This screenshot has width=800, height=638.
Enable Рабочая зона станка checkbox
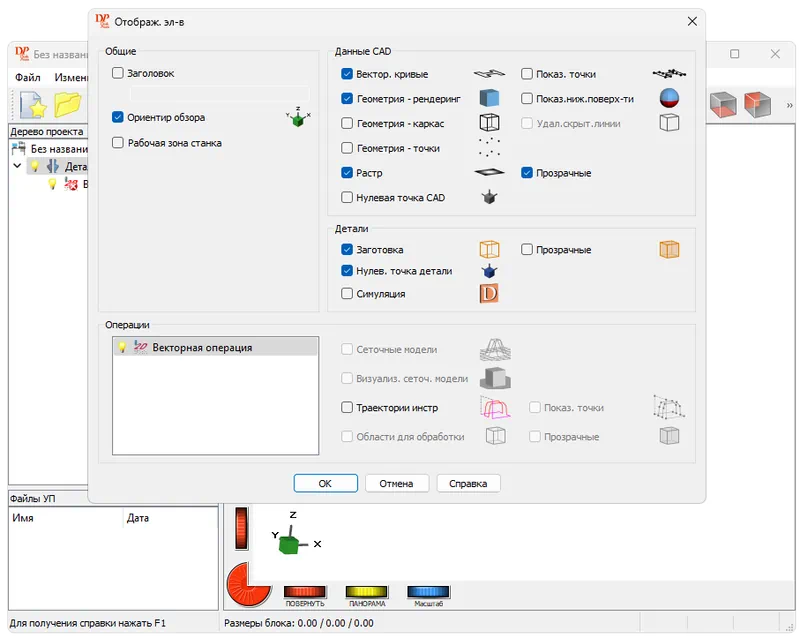[x=118, y=142]
